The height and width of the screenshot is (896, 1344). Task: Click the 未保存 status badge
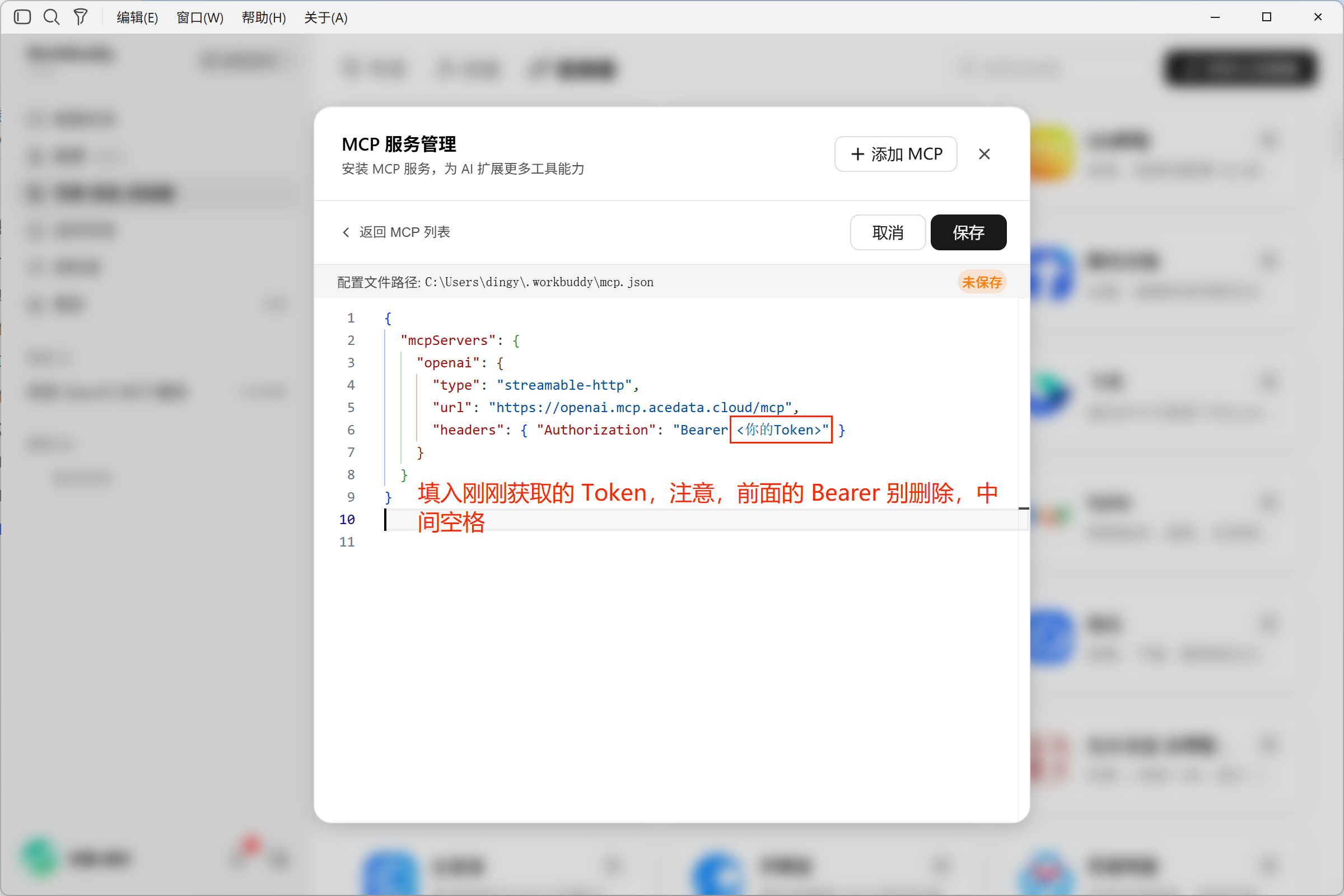point(982,282)
